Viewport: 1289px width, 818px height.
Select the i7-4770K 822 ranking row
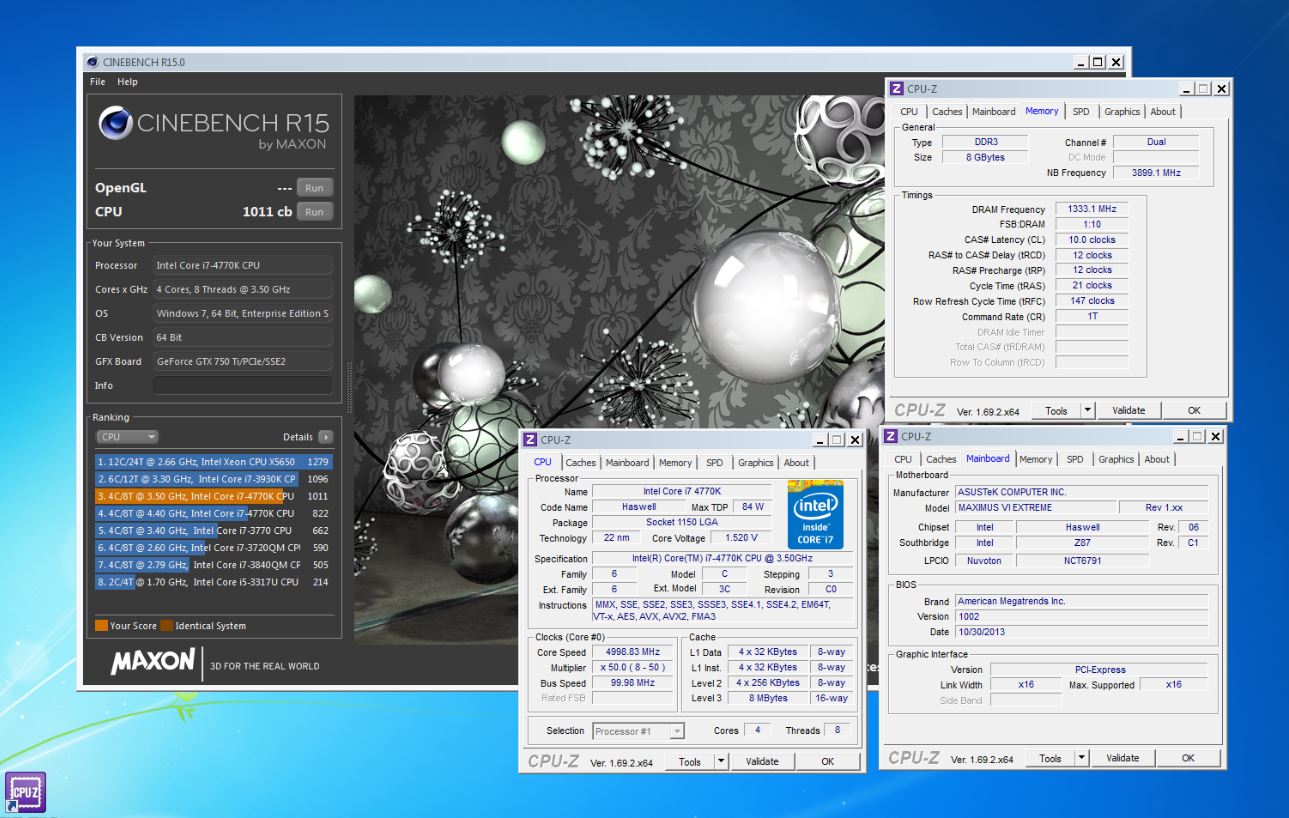tap(213, 513)
